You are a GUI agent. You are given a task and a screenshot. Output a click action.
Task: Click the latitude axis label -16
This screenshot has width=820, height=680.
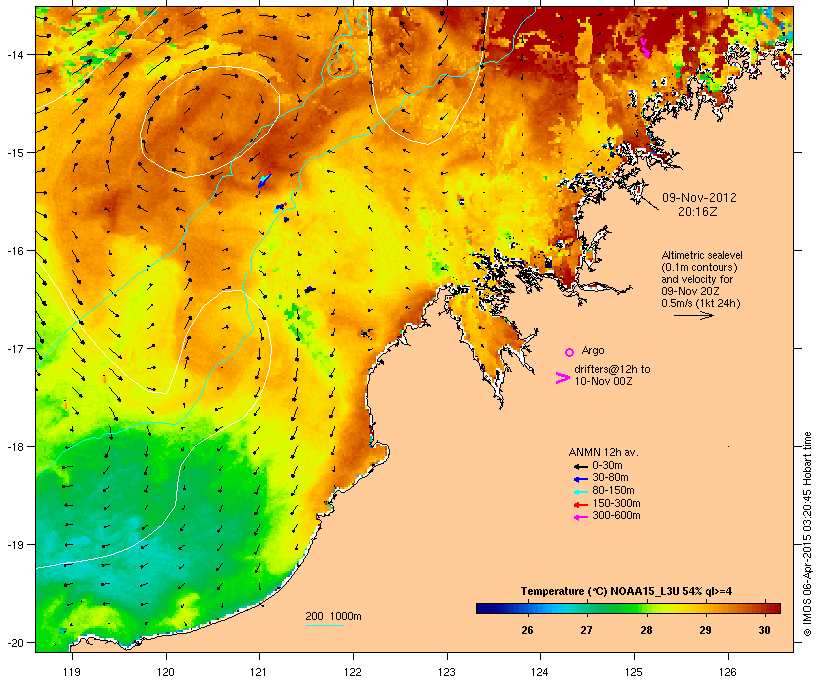point(15,251)
